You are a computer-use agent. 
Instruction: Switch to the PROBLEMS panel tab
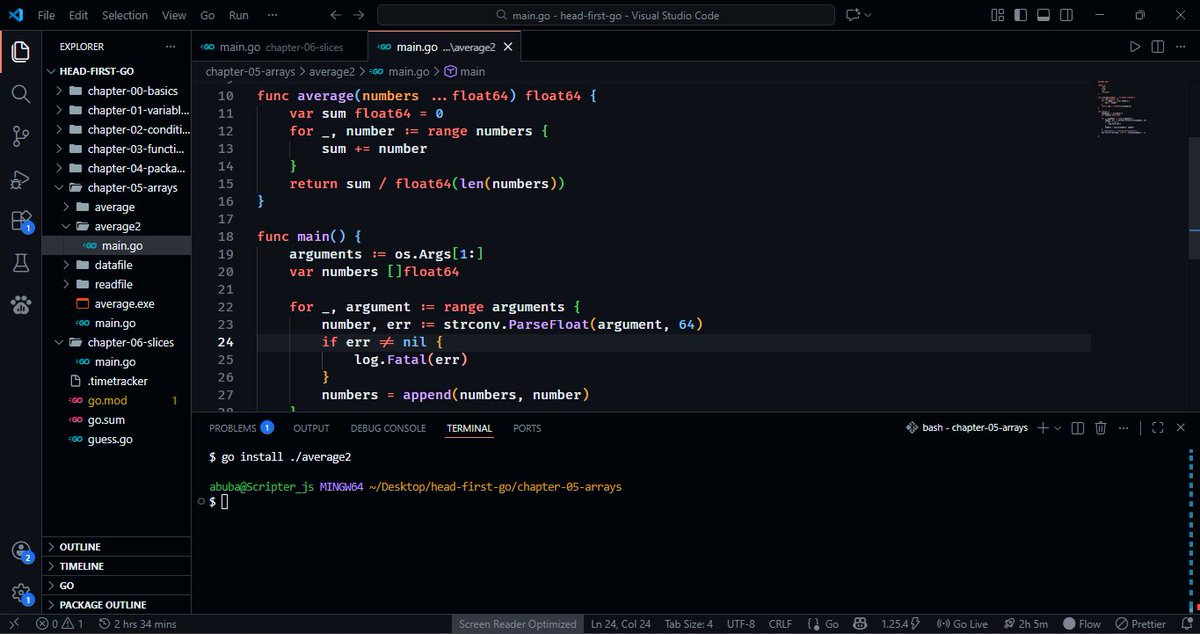(x=241, y=428)
